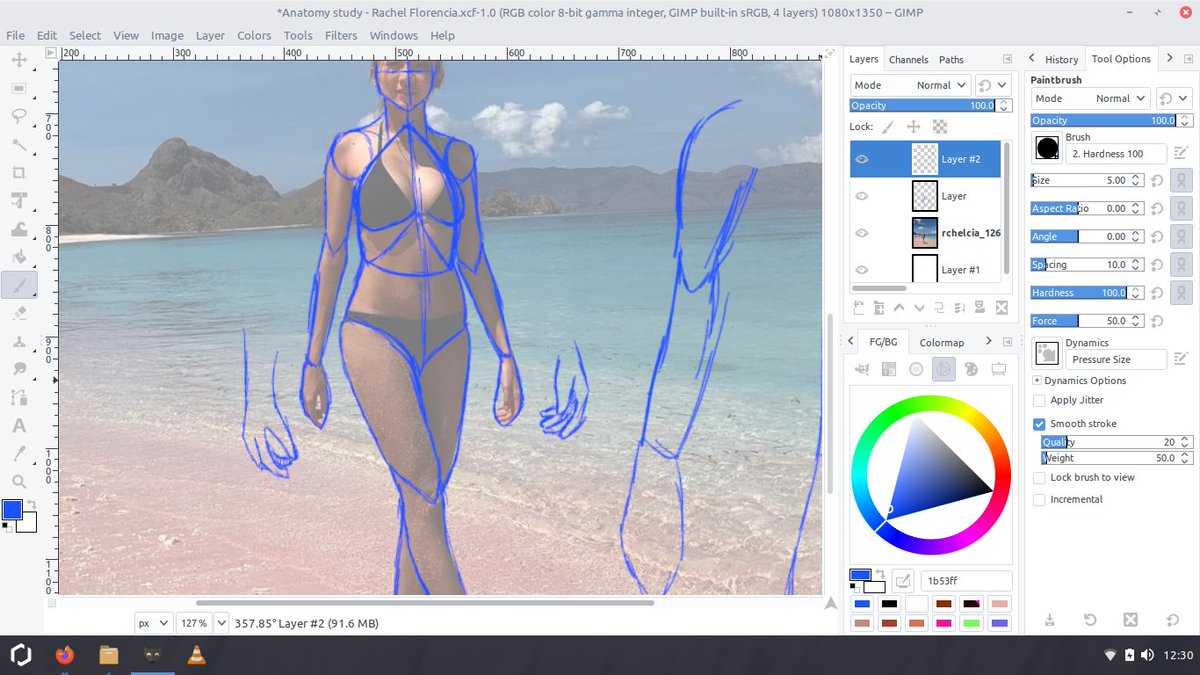Screen dimensions: 1200x675
Task: Hide the rchelcia_126 layer
Action: point(862,232)
